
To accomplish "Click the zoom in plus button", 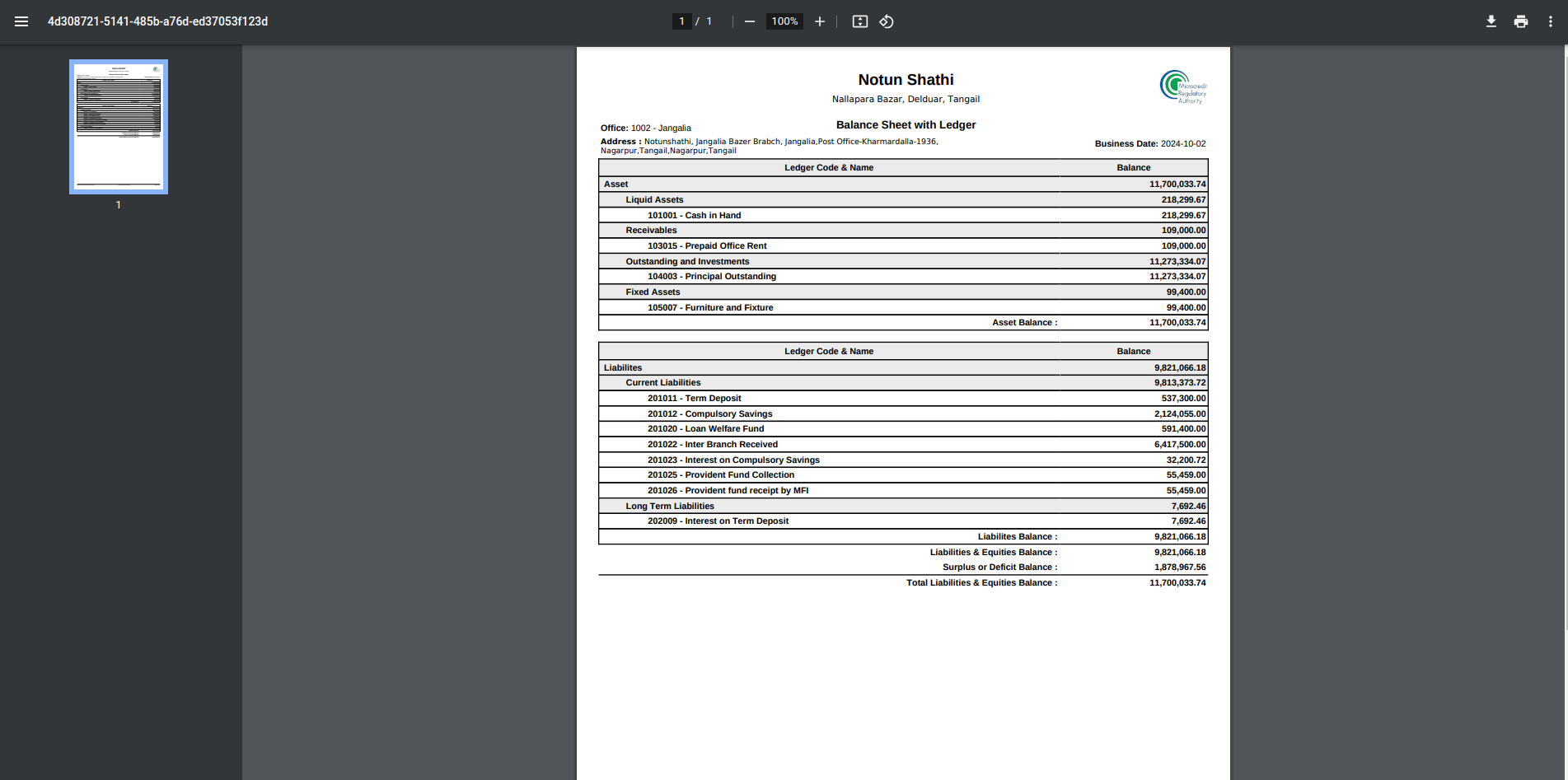I will (820, 21).
